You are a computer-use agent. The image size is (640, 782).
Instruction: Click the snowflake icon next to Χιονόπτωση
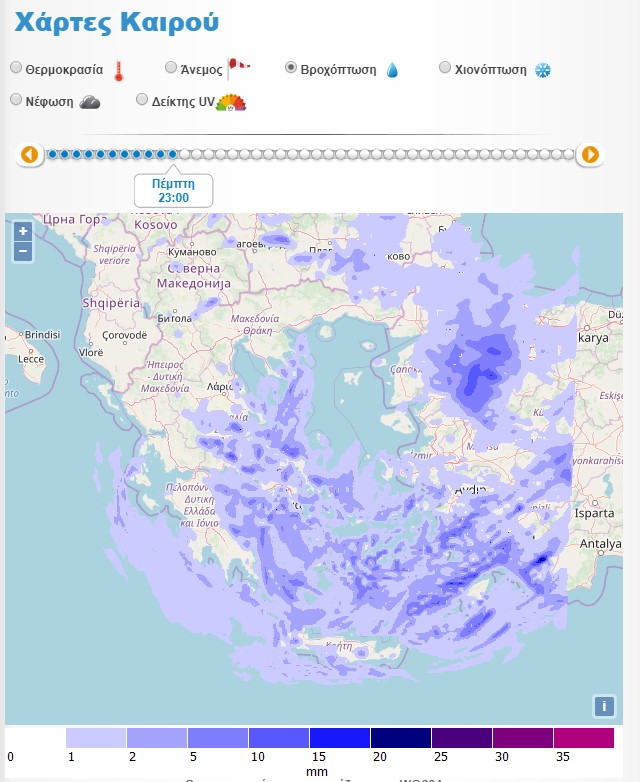click(543, 70)
